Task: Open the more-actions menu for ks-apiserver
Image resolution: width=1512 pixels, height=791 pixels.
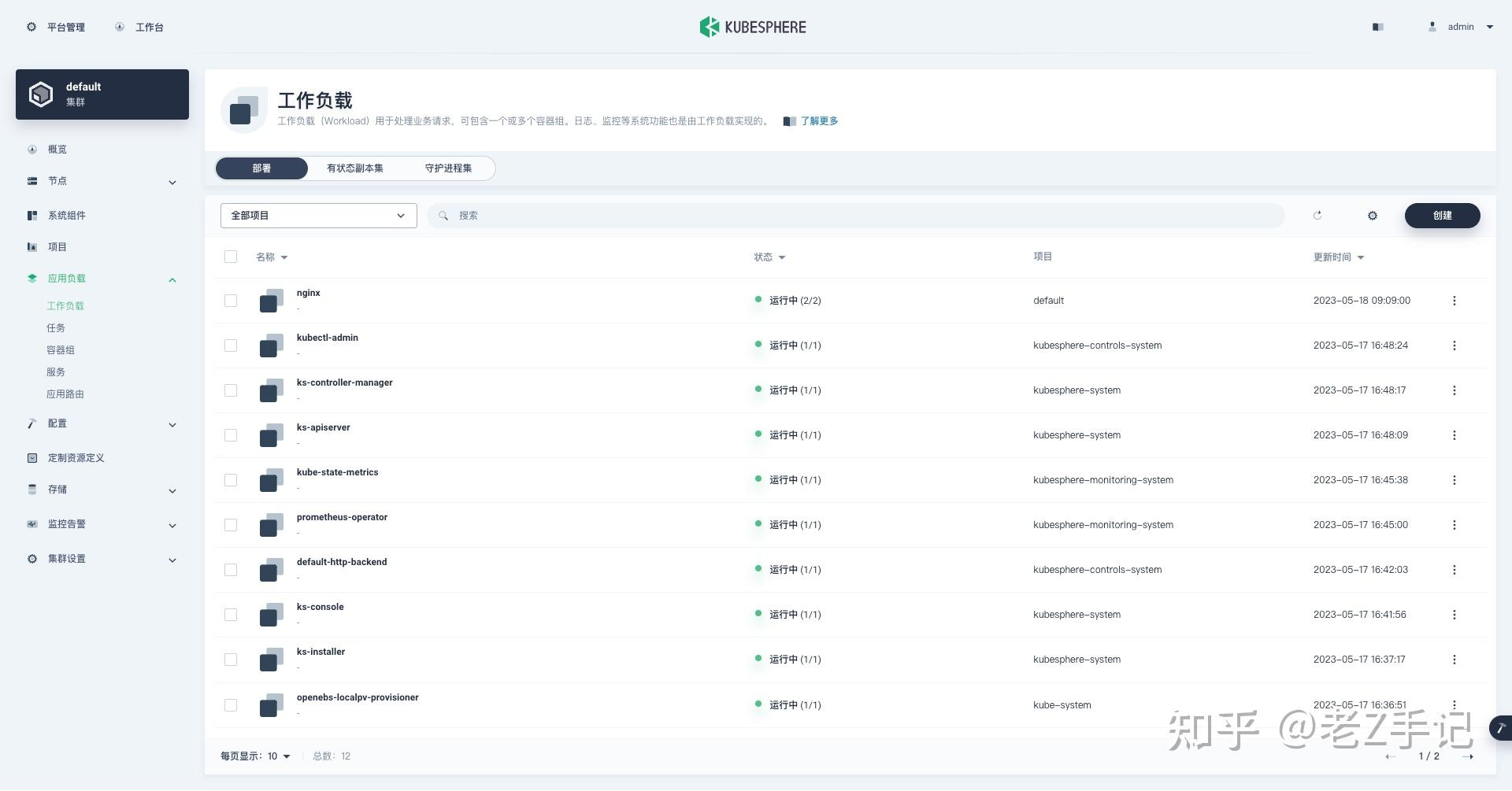Action: point(1455,435)
